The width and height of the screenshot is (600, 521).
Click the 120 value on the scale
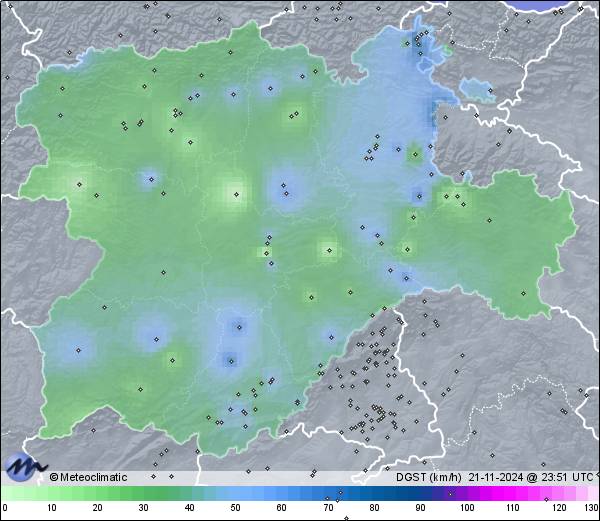click(x=559, y=508)
